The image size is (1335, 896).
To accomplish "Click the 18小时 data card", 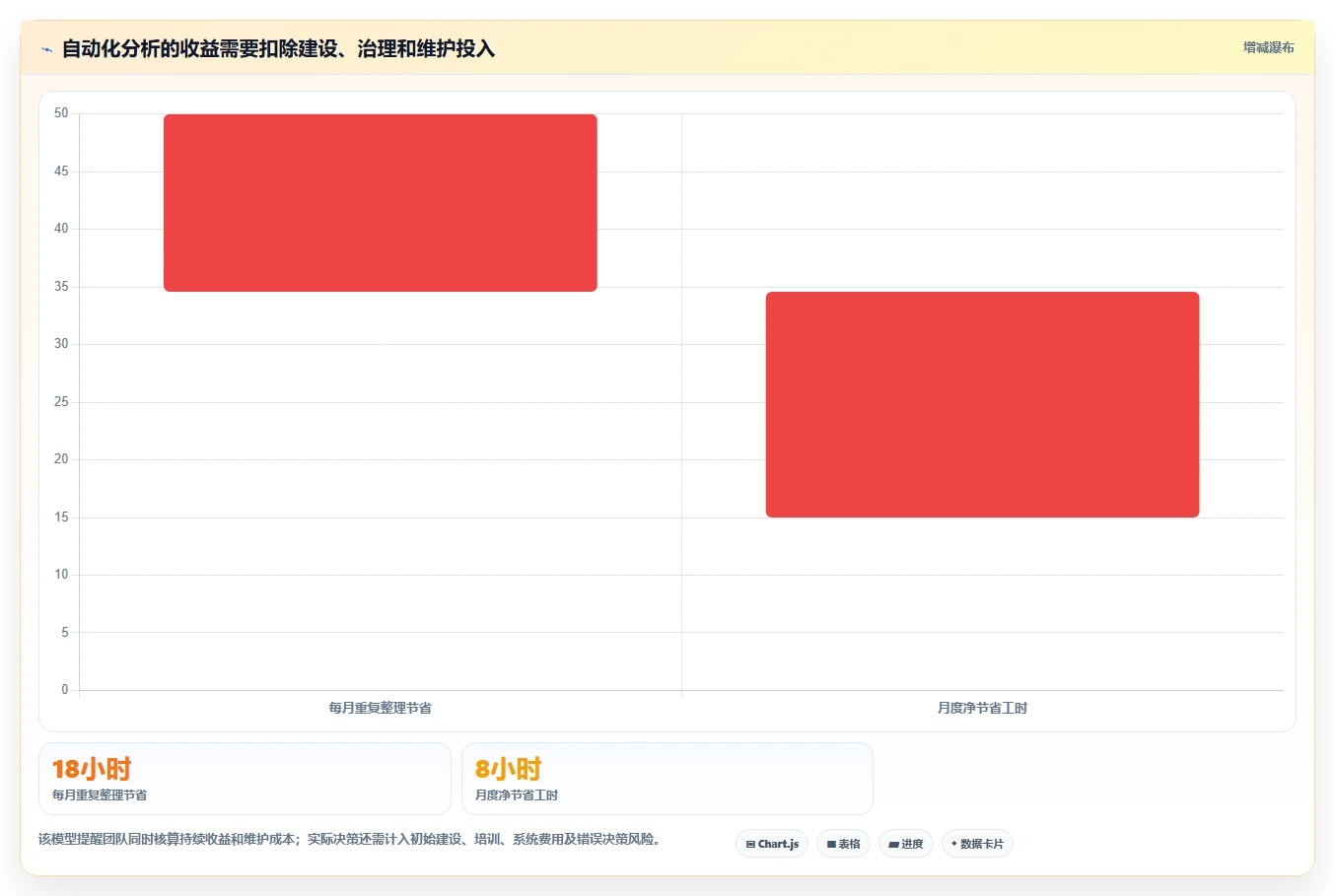I will pyautogui.click(x=245, y=779).
